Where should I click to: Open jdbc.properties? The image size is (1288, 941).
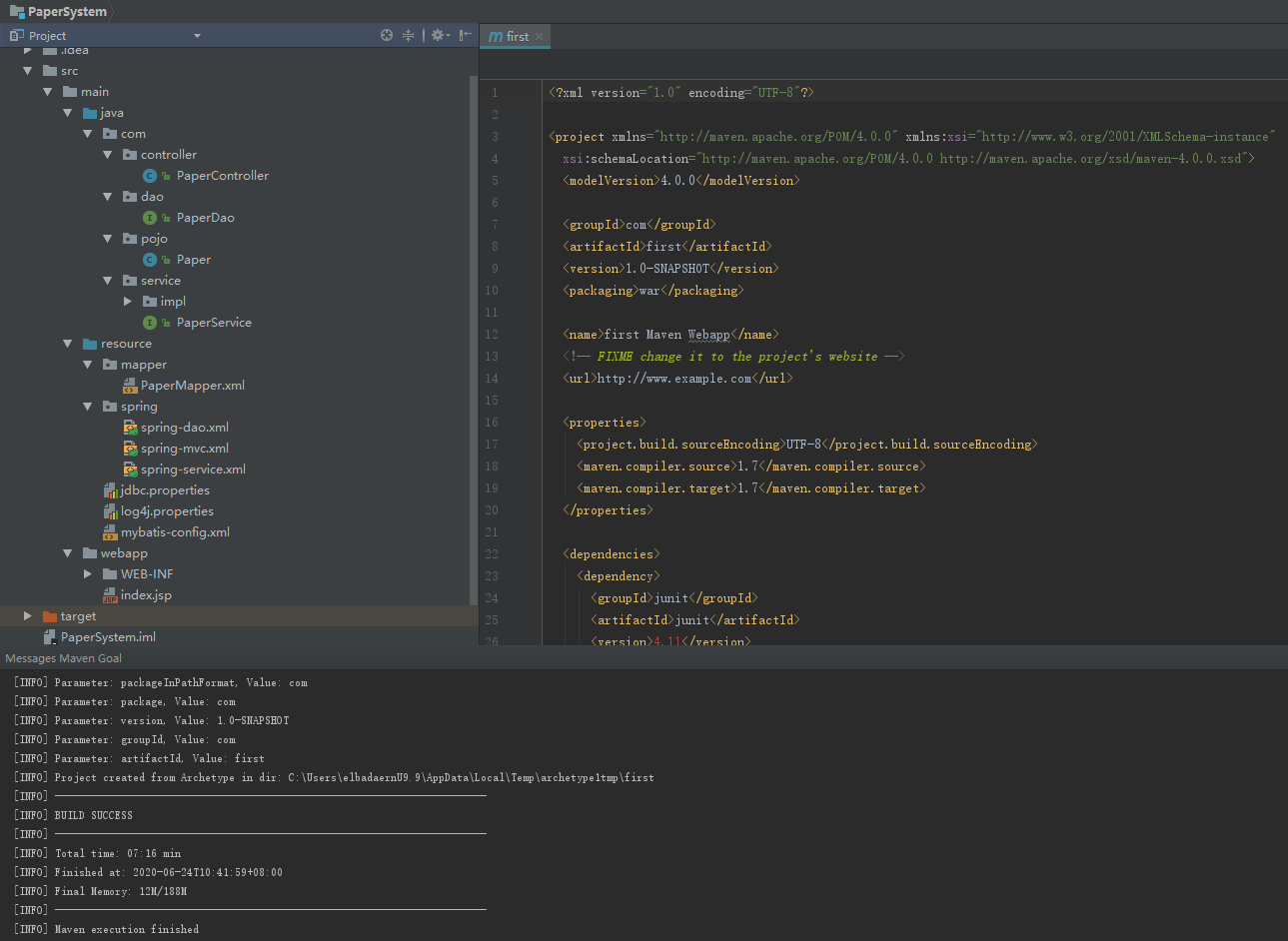[165, 490]
